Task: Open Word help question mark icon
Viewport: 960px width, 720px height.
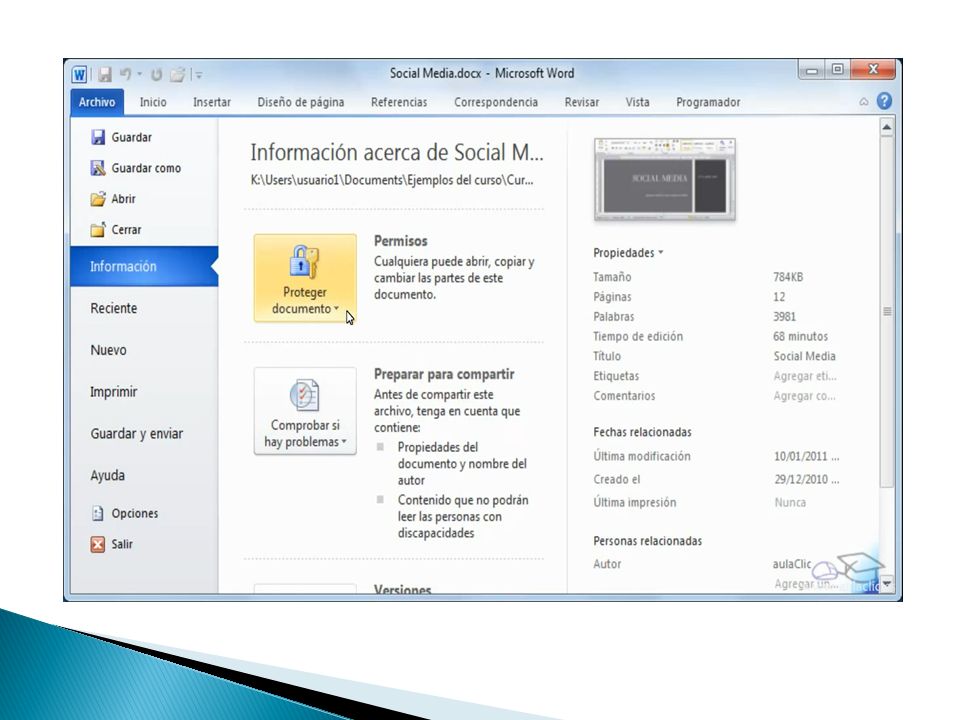Action: coord(884,101)
